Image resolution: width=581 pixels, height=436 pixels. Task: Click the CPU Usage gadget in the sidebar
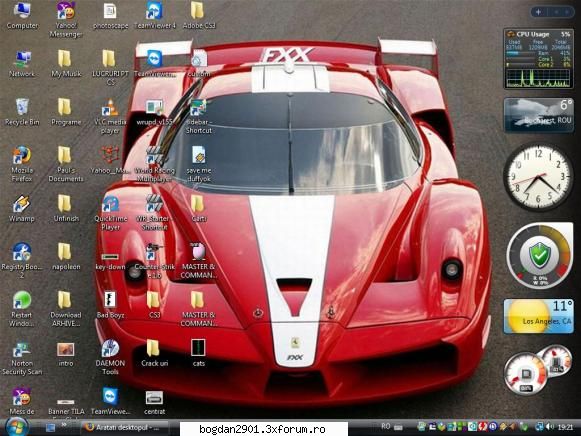[539, 59]
